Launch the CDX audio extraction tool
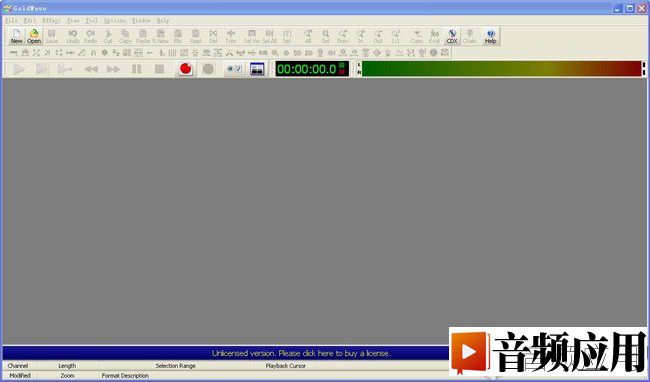Image resolution: width=650 pixels, height=382 pixels. coord(452,36)
